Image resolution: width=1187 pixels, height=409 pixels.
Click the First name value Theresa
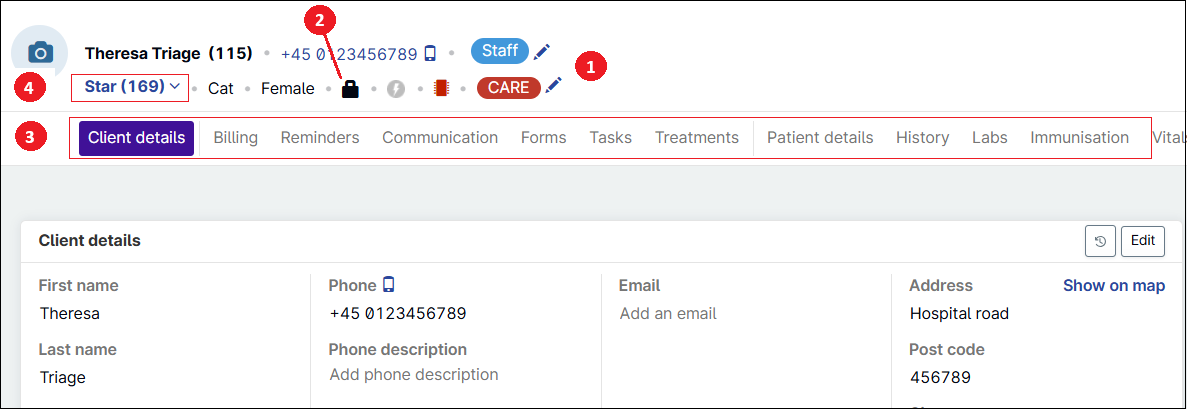click(70, 314)
